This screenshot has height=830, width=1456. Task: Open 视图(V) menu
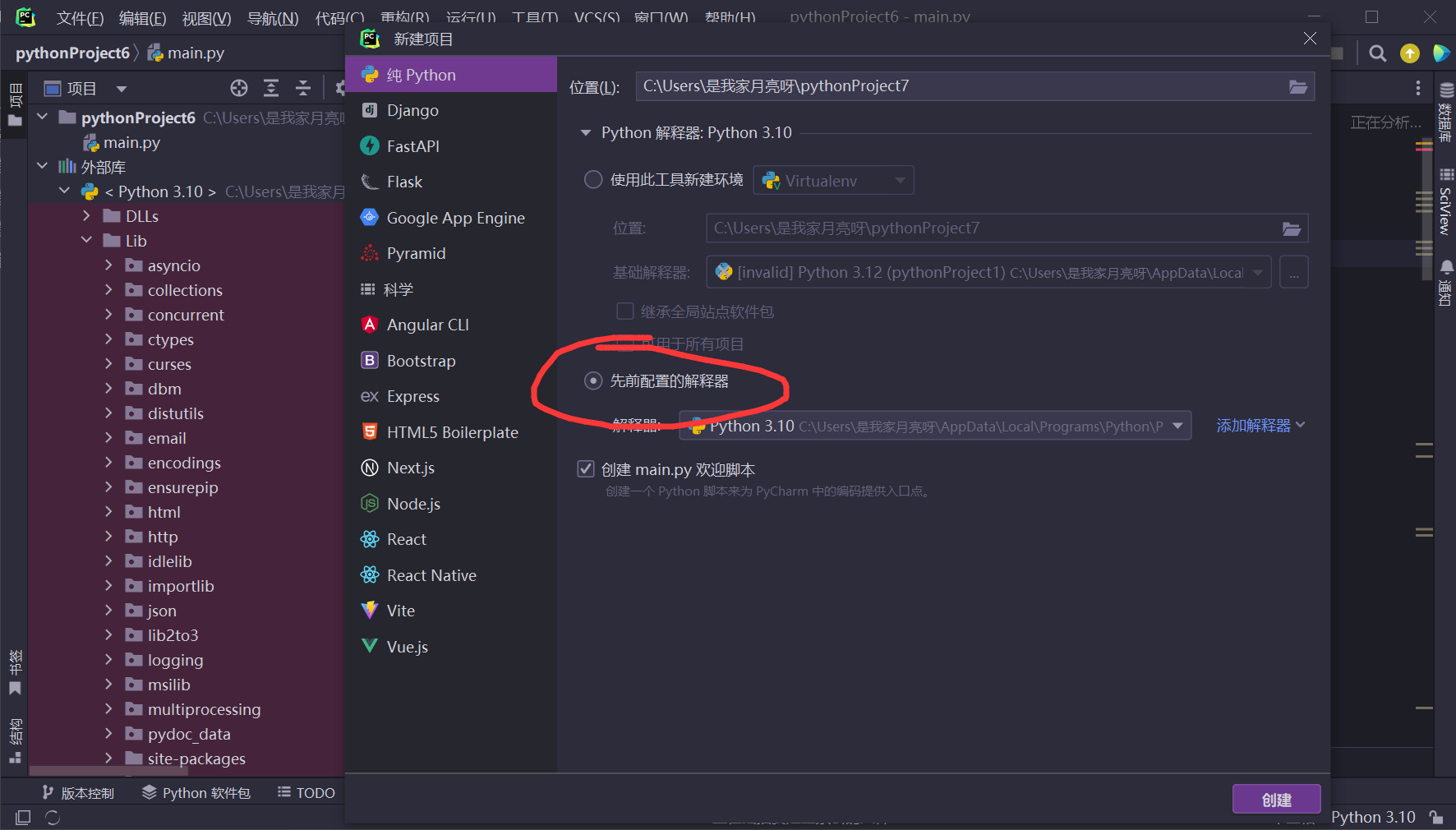(x=206, y=17)
